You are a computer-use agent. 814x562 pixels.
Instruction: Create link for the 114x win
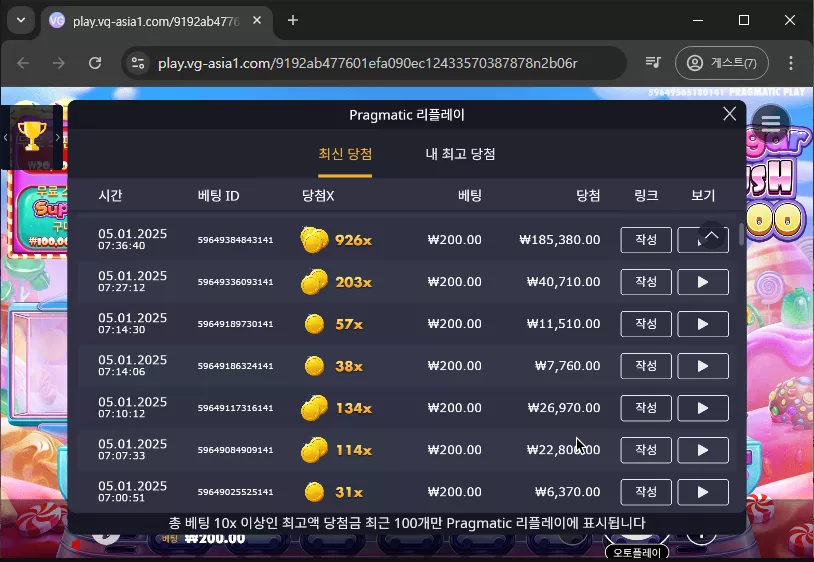click(x=646, y=450)
